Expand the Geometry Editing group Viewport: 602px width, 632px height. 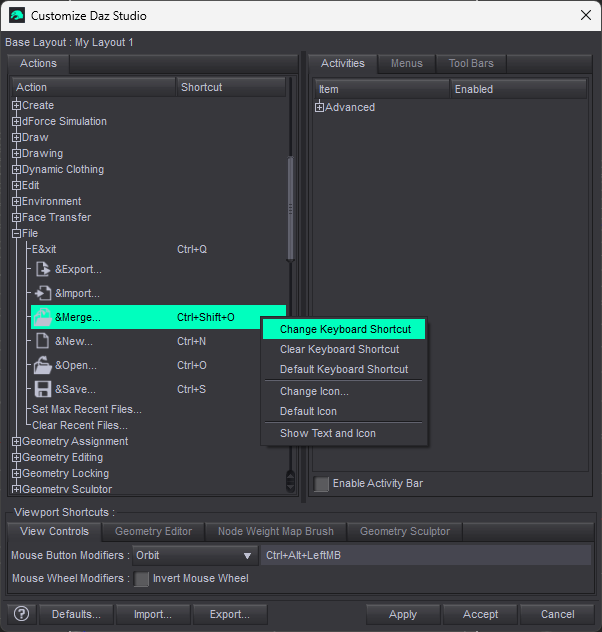16,457
